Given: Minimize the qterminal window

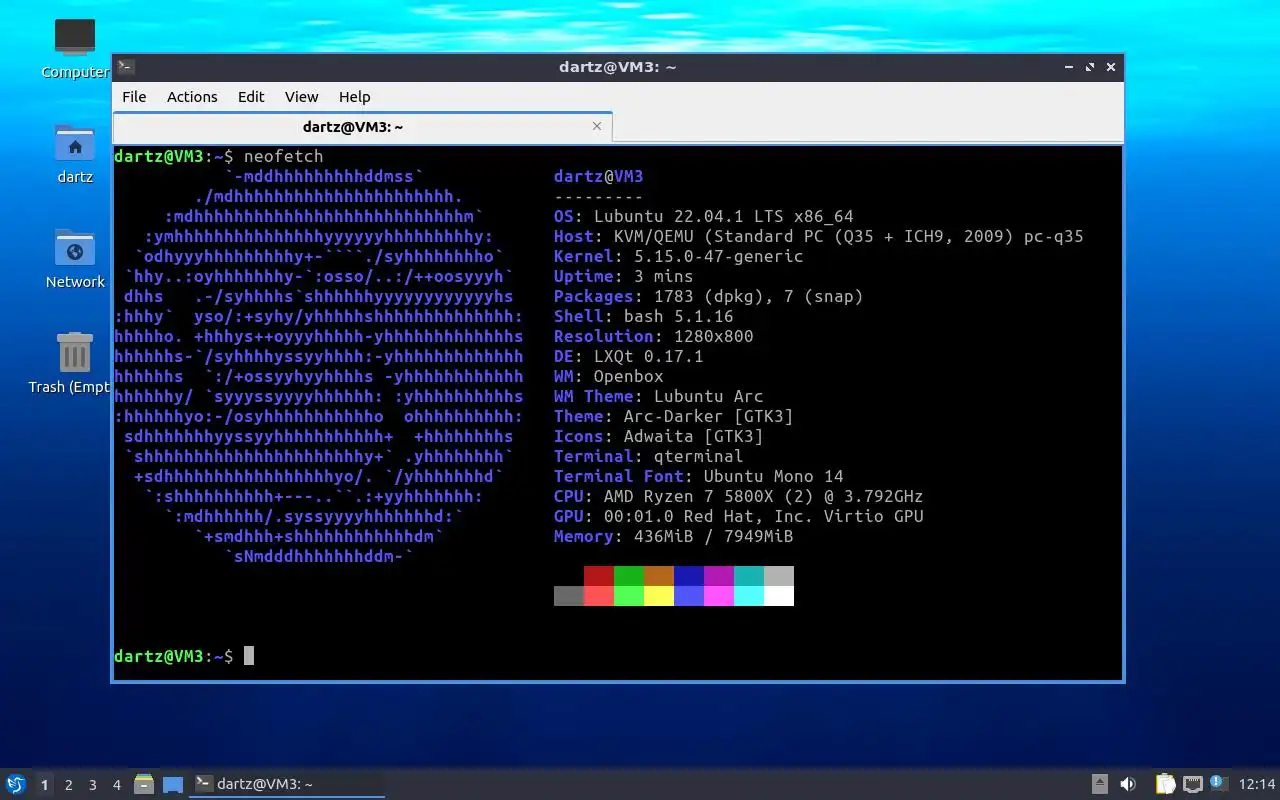Looking at the screenshot, I should (1069, 67).
